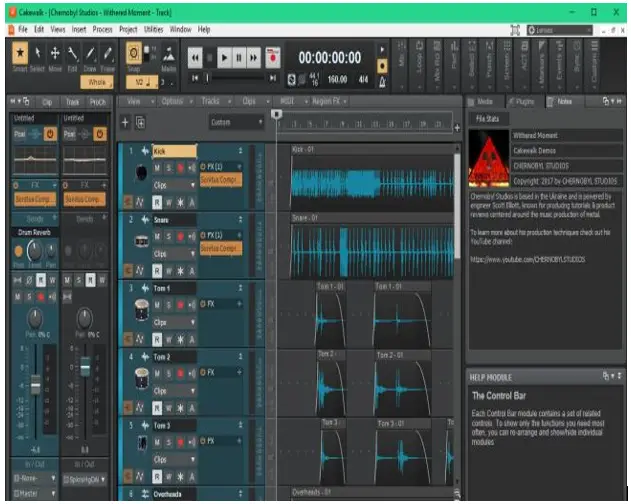Viewport: 631px width, 504px height.
Task: Add a new track with plus button
Action: coord(125,122)
